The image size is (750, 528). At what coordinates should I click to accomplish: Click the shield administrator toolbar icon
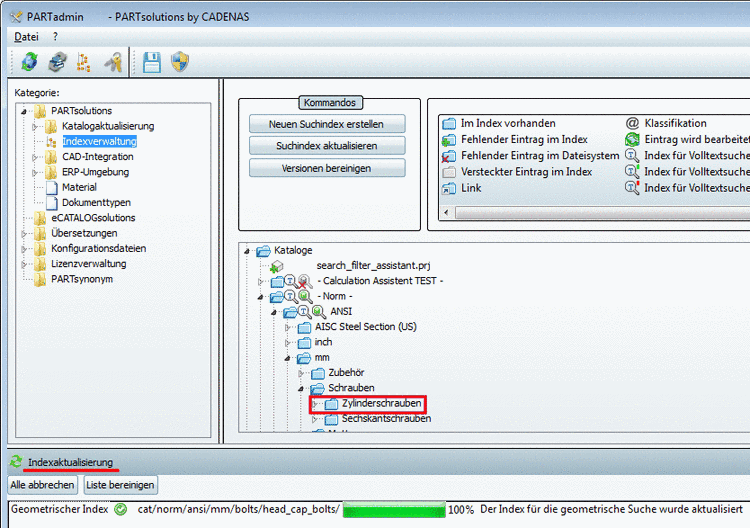coord(180,62)
